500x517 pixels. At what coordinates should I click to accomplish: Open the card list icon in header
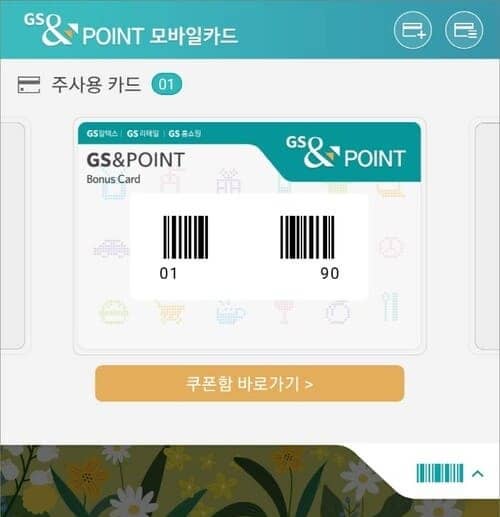click(464, 30)
